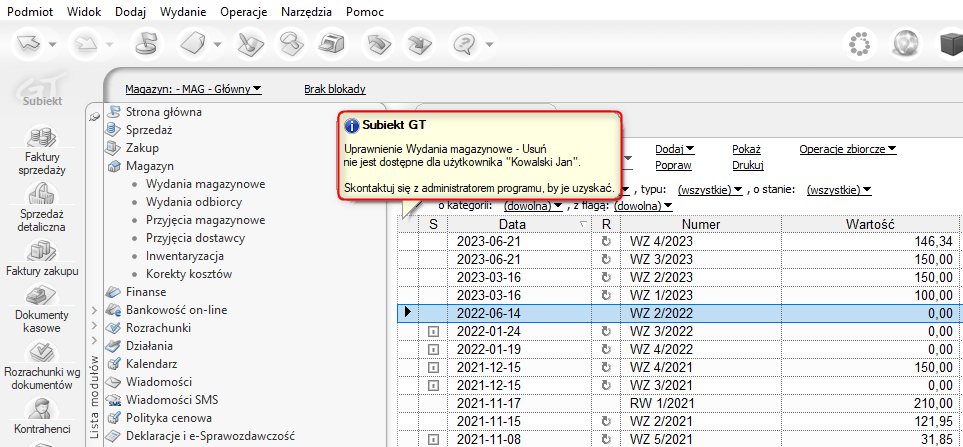Open Faktury sprzedaży sidebar icon
Screen dimensions: 963x447
42,139
